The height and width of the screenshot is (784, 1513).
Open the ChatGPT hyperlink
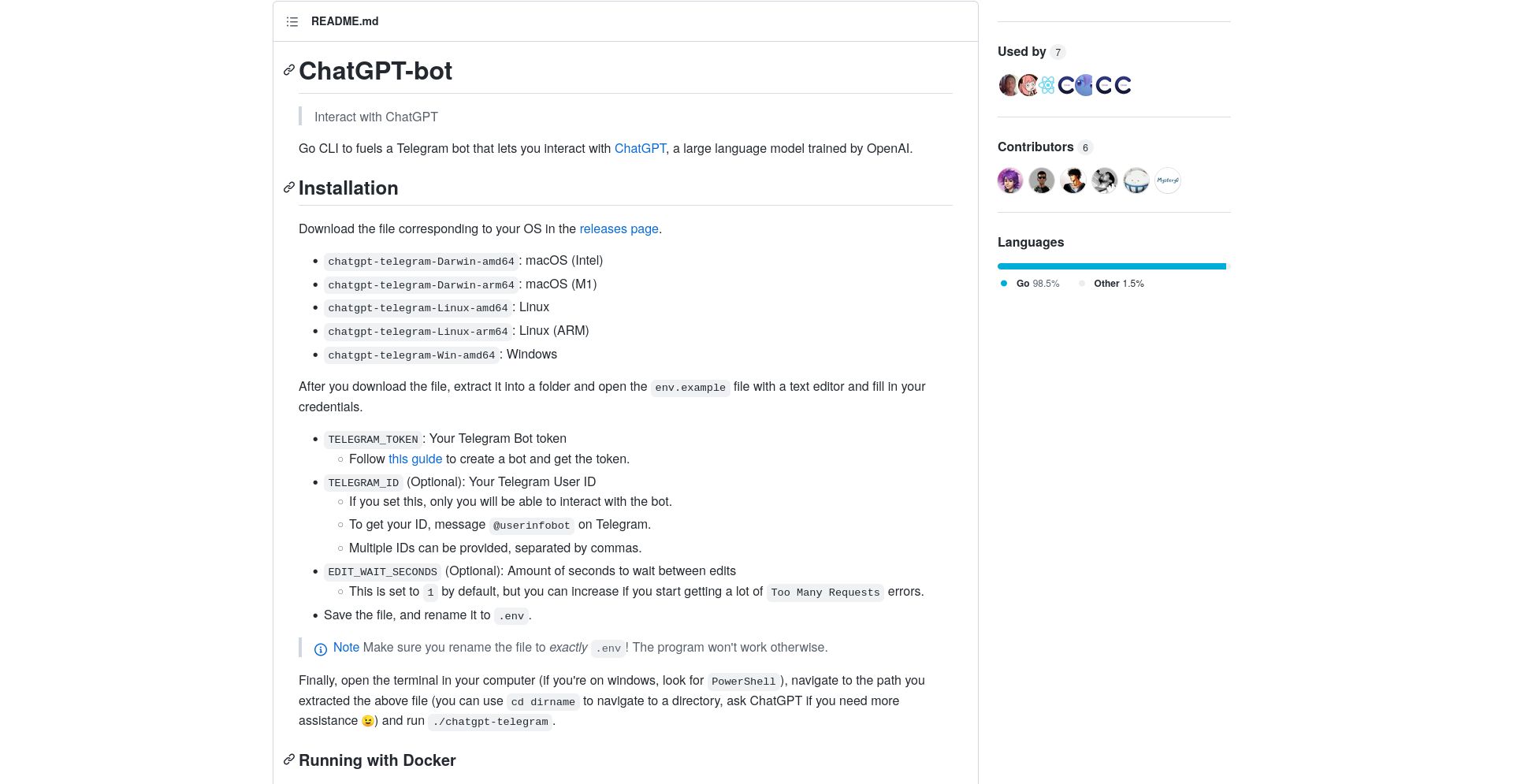pyautogui.click(x=640, y=148)
